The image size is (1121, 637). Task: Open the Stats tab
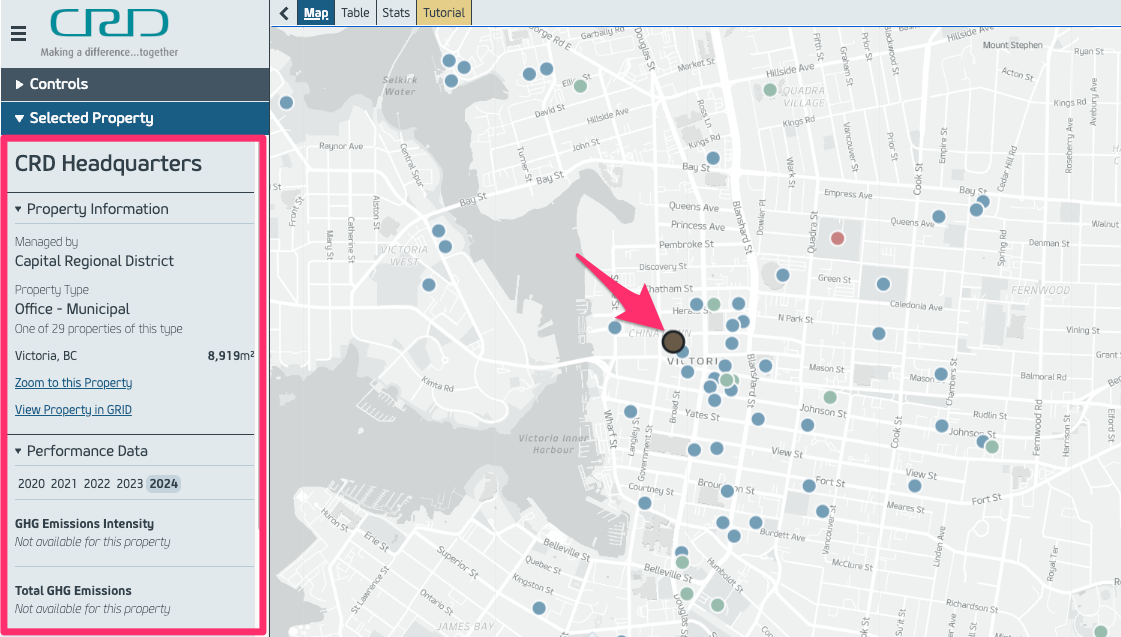(x=396, y=13)
